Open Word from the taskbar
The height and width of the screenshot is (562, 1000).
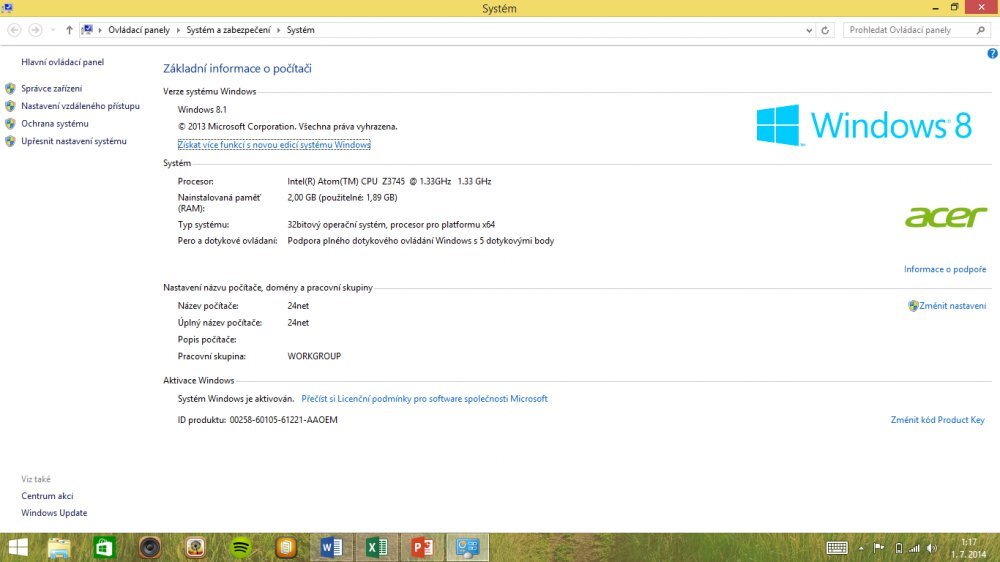[x=331, y=547]
